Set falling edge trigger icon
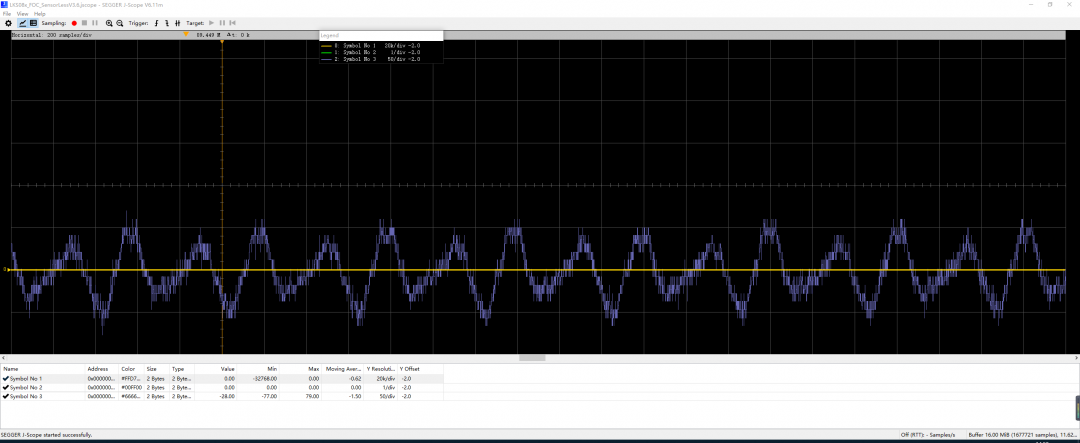Screen dimensions: 1080x443 point(167,23)
